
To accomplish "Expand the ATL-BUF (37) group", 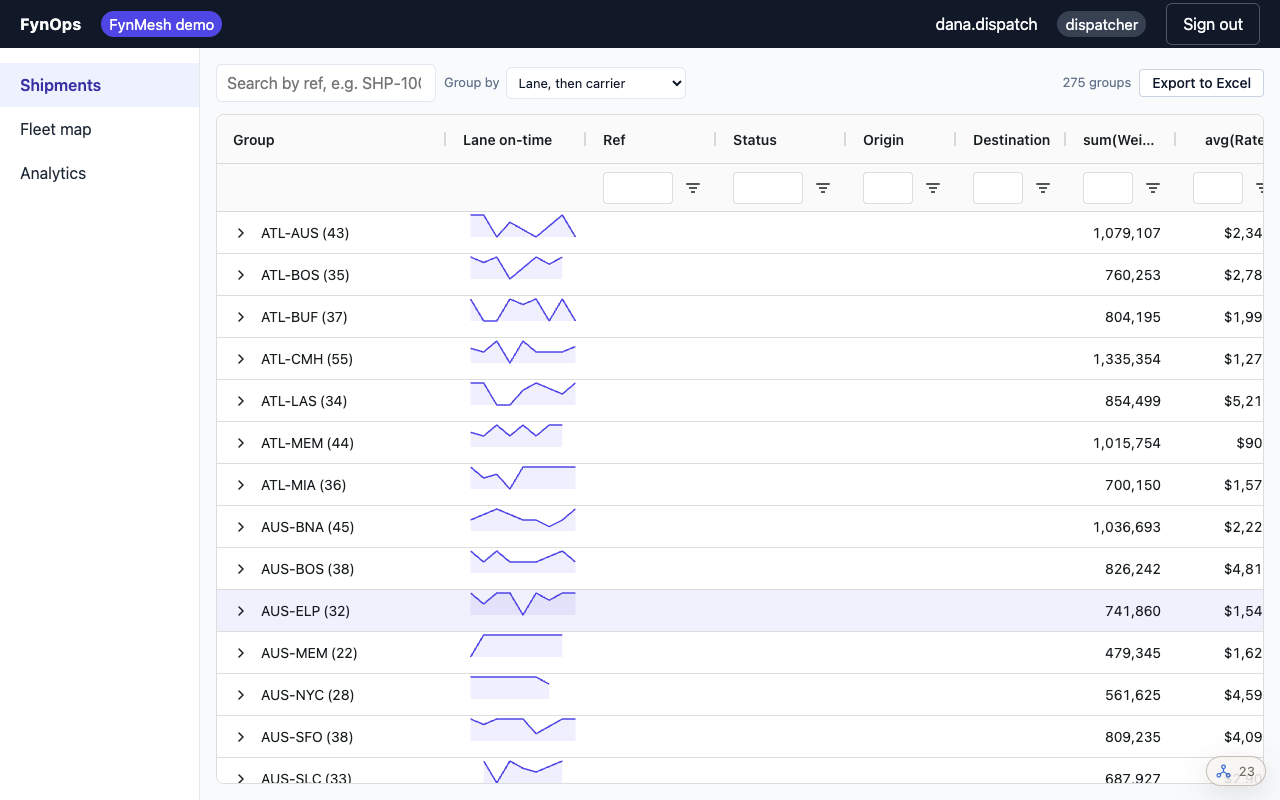I will pyautogui.click(x=241, y=317).
